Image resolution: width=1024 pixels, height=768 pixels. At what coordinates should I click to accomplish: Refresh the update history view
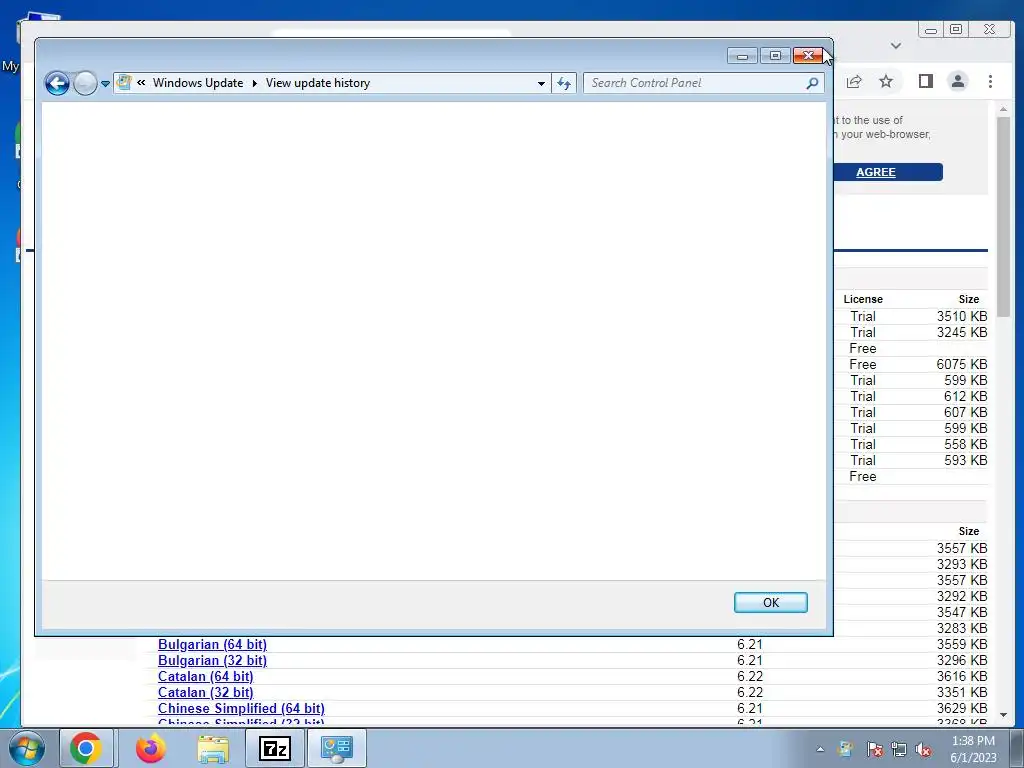tap(564, 83)
